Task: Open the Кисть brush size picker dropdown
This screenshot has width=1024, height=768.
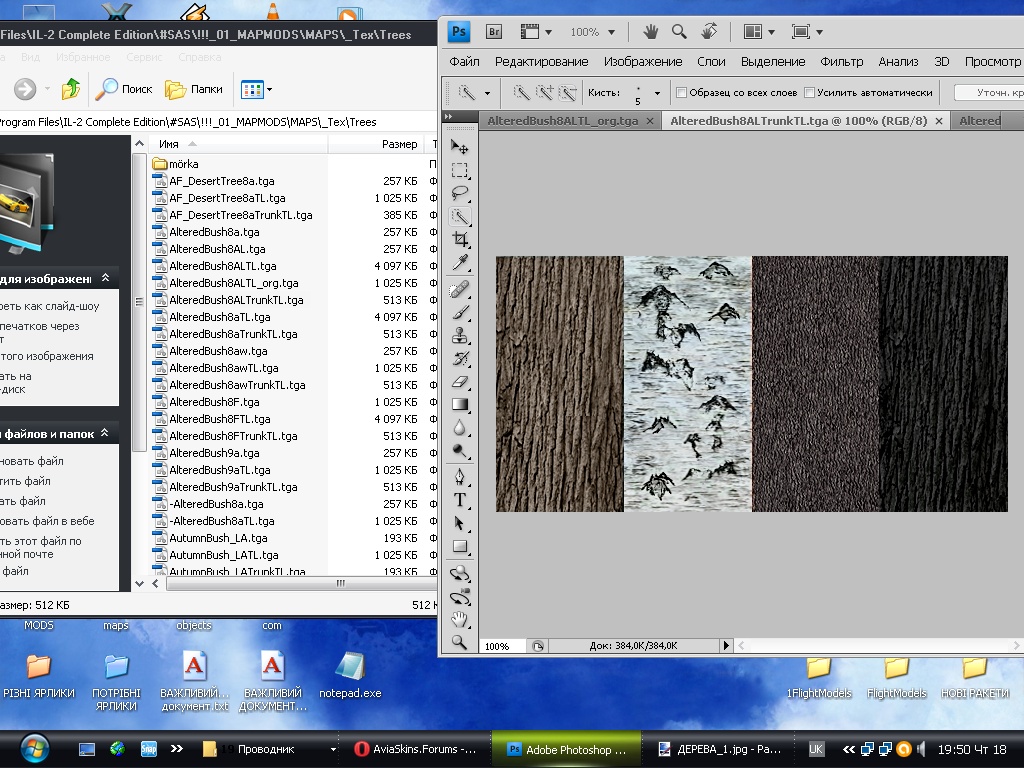Action: click(657, 93)
